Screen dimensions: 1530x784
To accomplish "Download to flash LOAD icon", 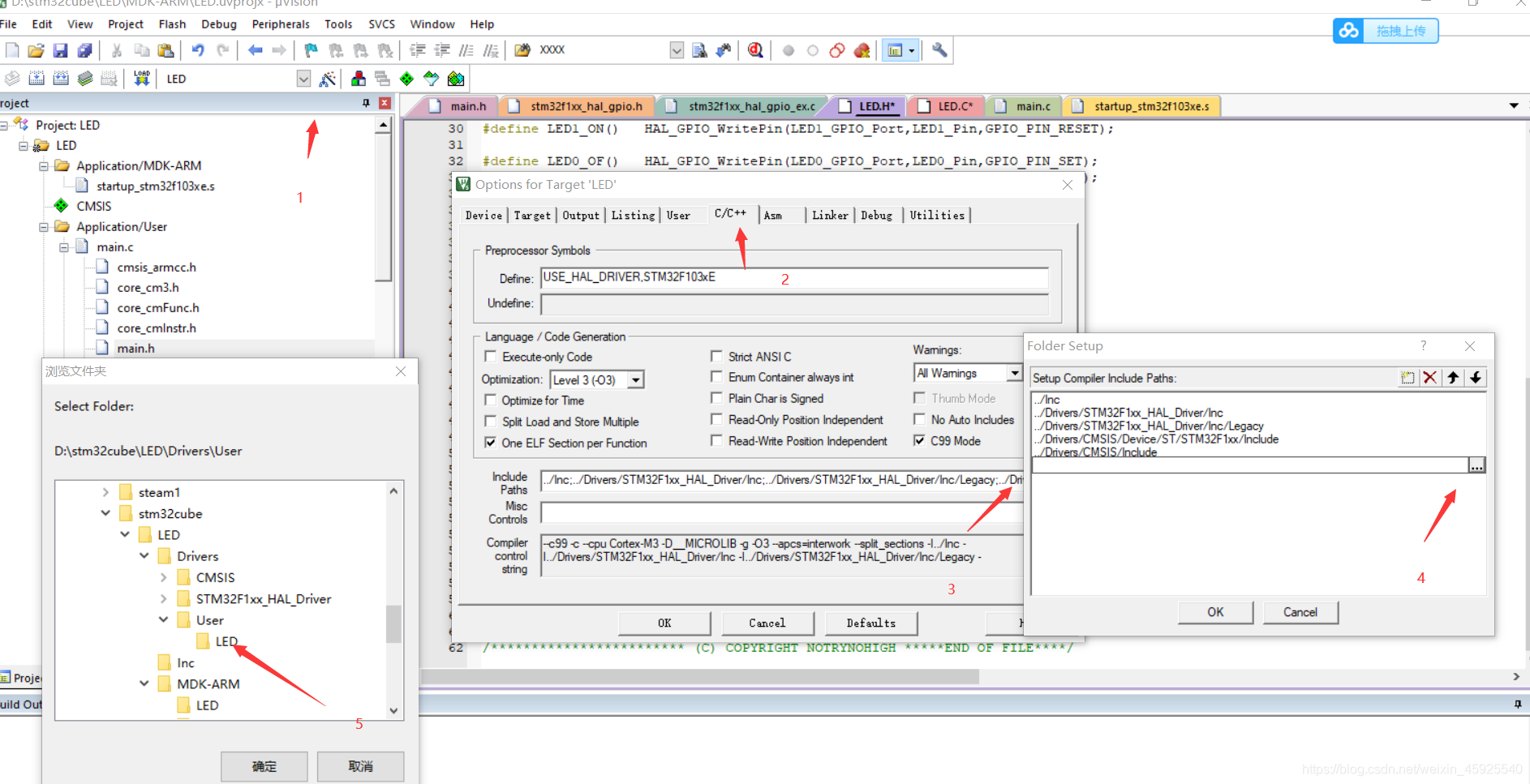I will point(142,79).
